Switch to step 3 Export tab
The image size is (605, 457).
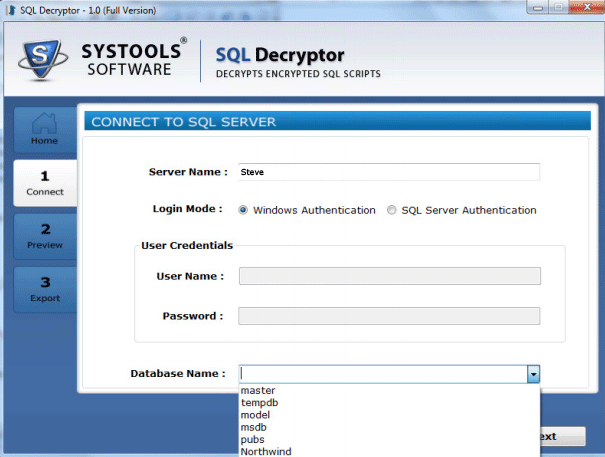pos(45,289)
